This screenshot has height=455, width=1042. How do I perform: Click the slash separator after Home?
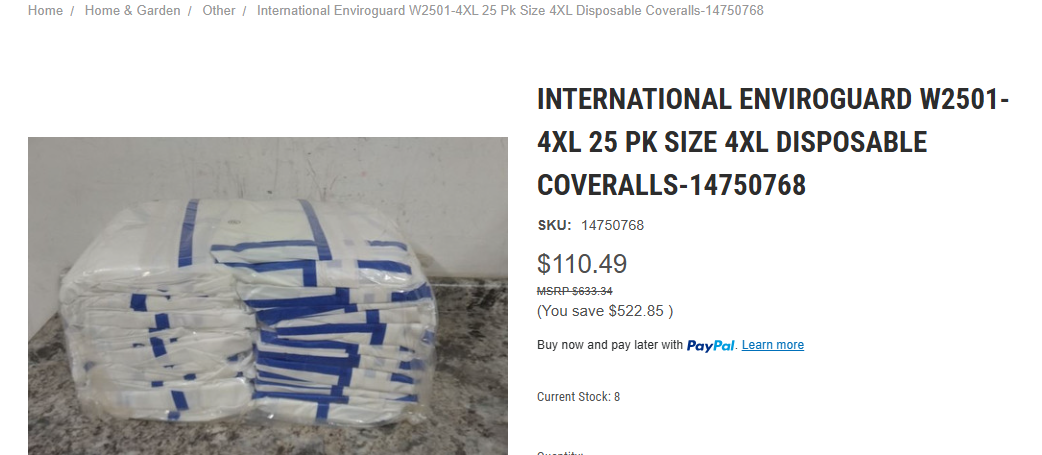coord(72,11)
